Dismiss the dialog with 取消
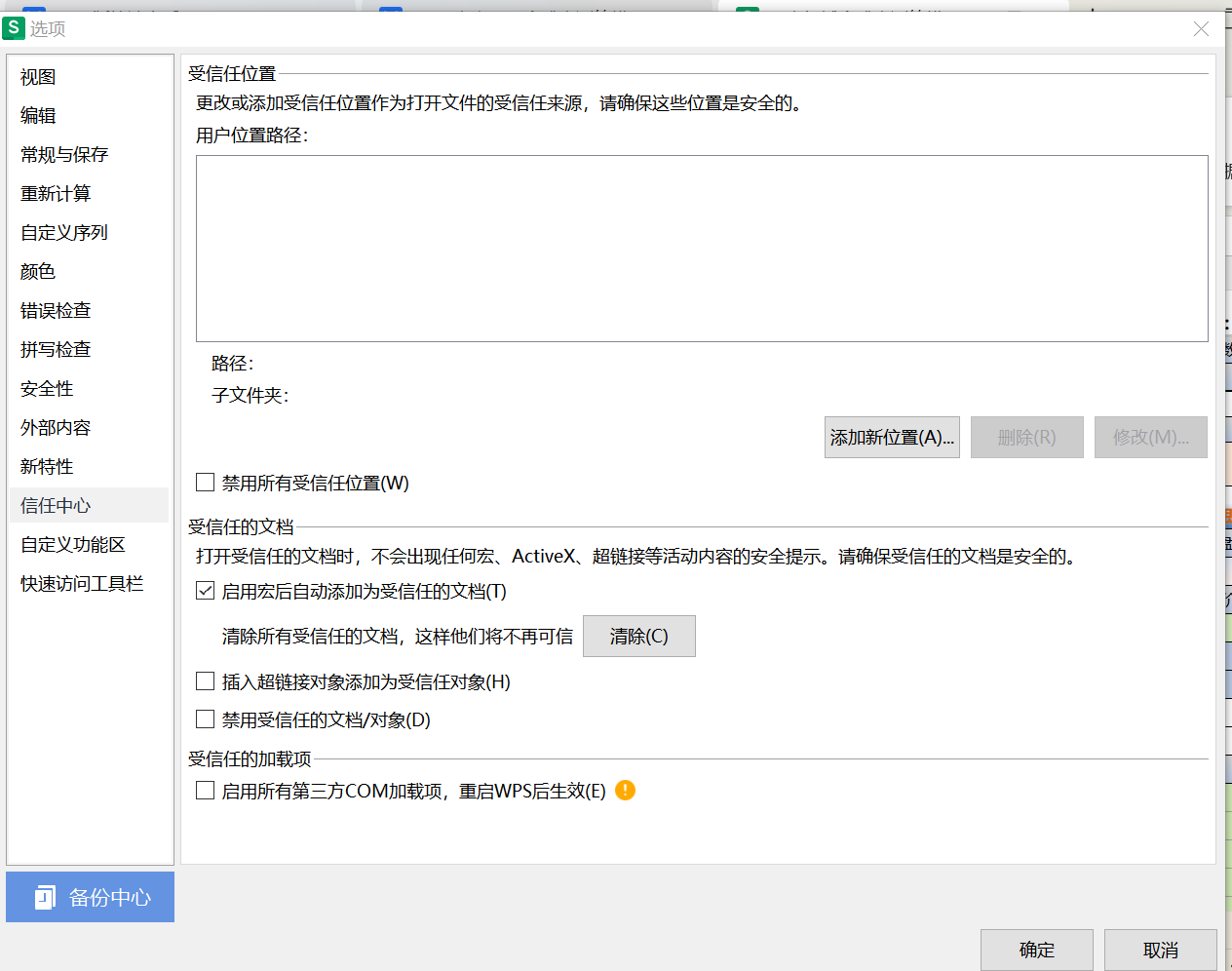Viewport: 1232px width, 971px height. pyautogui.click(x=1160, y=951)
